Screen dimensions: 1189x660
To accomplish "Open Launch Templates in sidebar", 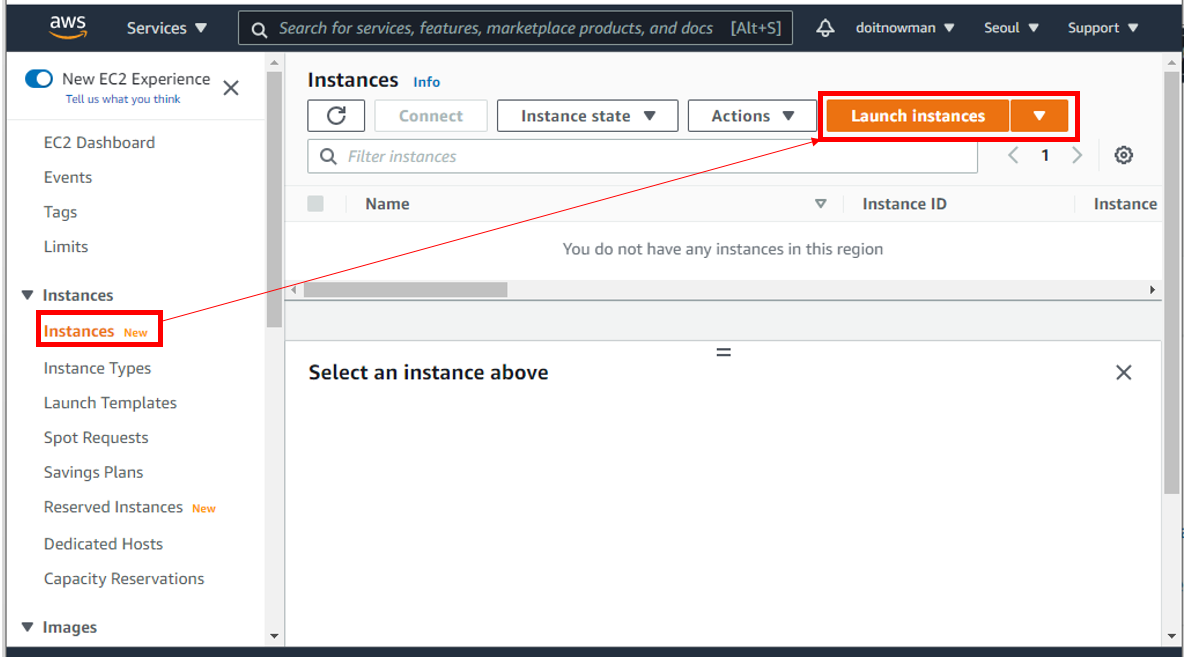I will (110, 403).
